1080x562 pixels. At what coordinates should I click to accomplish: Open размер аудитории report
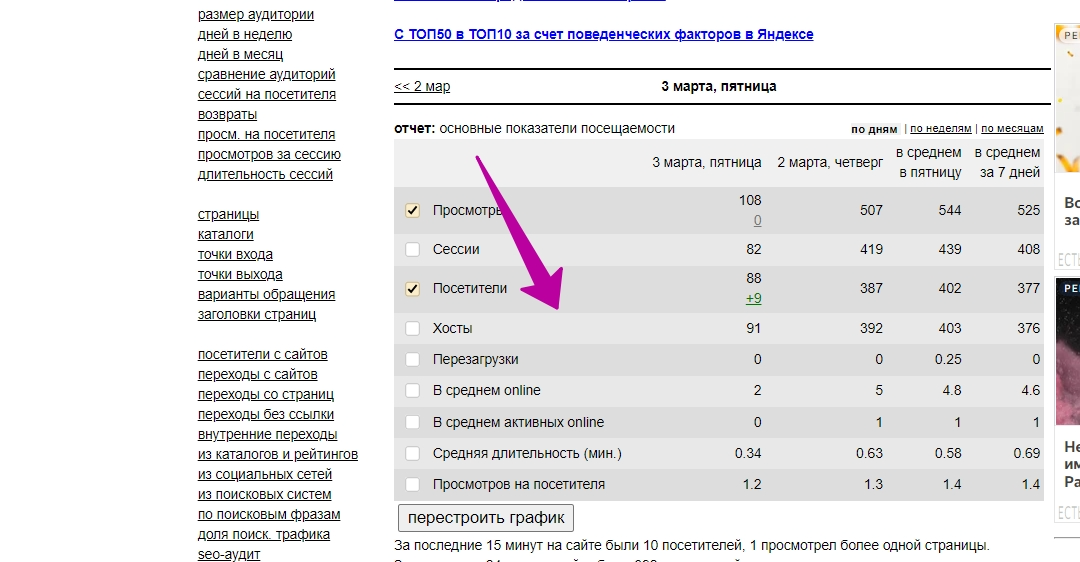[x=256, y=14]
